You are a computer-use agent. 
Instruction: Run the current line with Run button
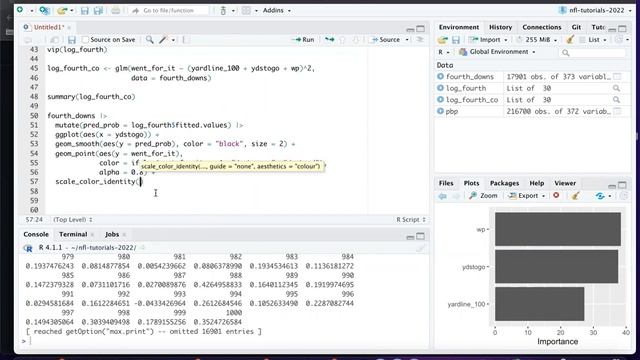pos(303,40)
